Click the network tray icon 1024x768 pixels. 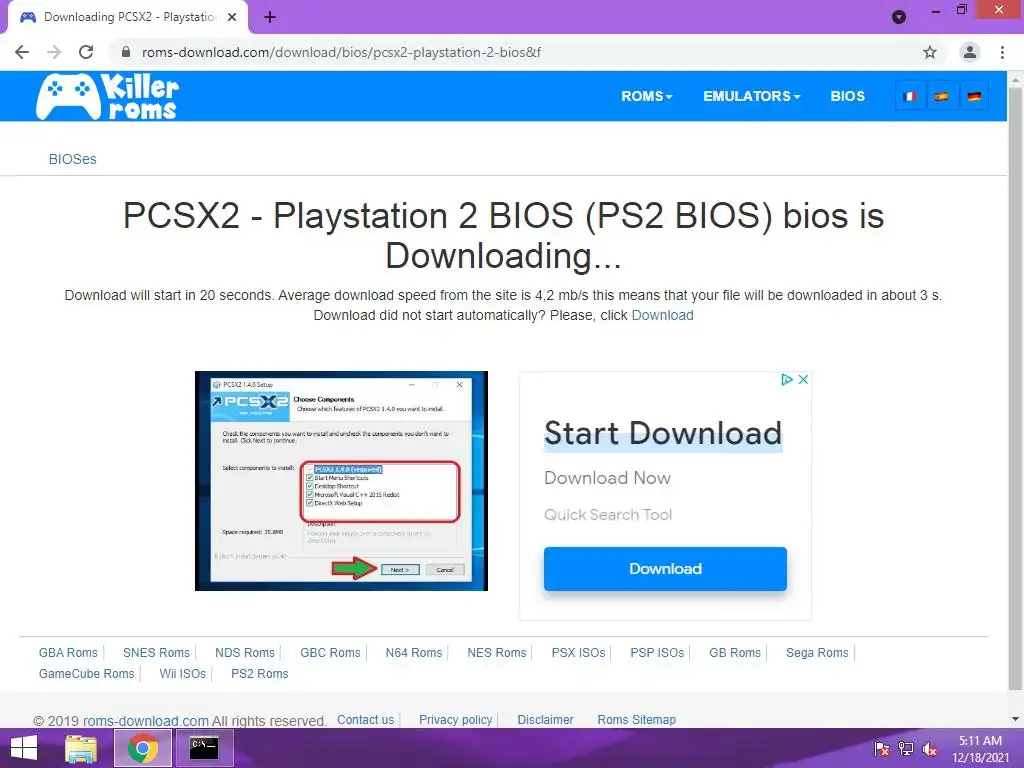coord(906,749)
